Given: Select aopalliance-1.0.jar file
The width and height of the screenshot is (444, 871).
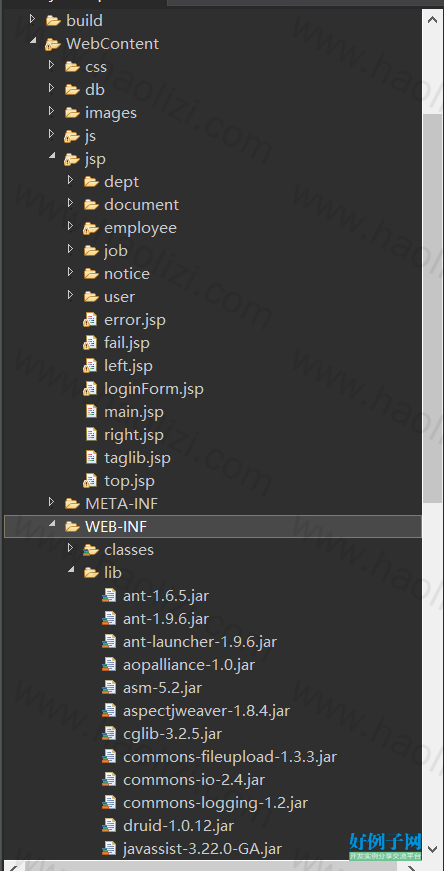Looking at the screenshot, I should 189,665.
